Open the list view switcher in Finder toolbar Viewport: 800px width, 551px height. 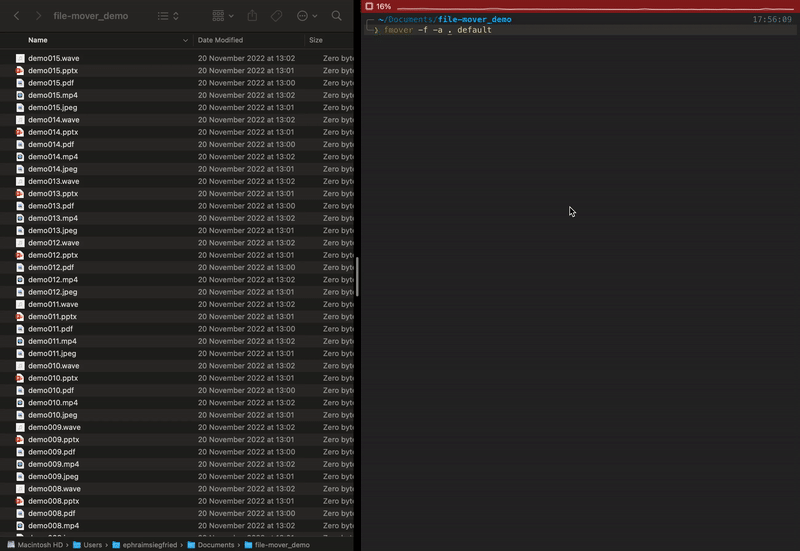point(168,16)
